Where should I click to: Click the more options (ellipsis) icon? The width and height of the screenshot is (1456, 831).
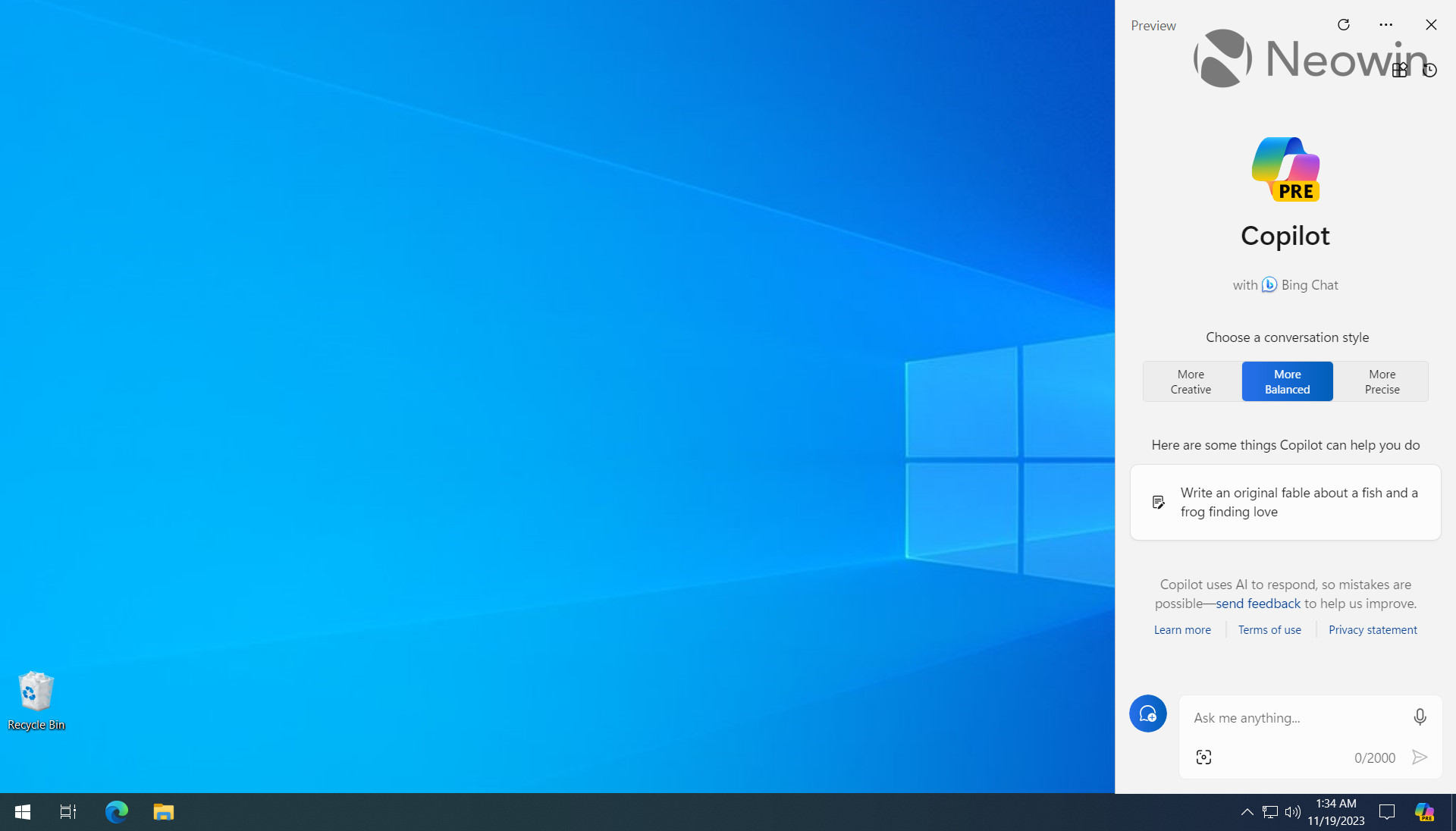click(1387, 24)
